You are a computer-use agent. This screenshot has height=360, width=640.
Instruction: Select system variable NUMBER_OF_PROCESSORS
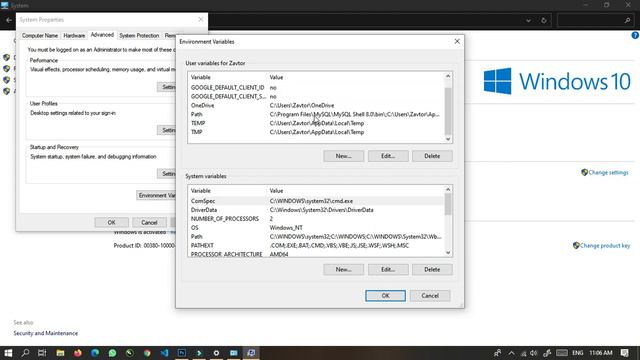316,219
